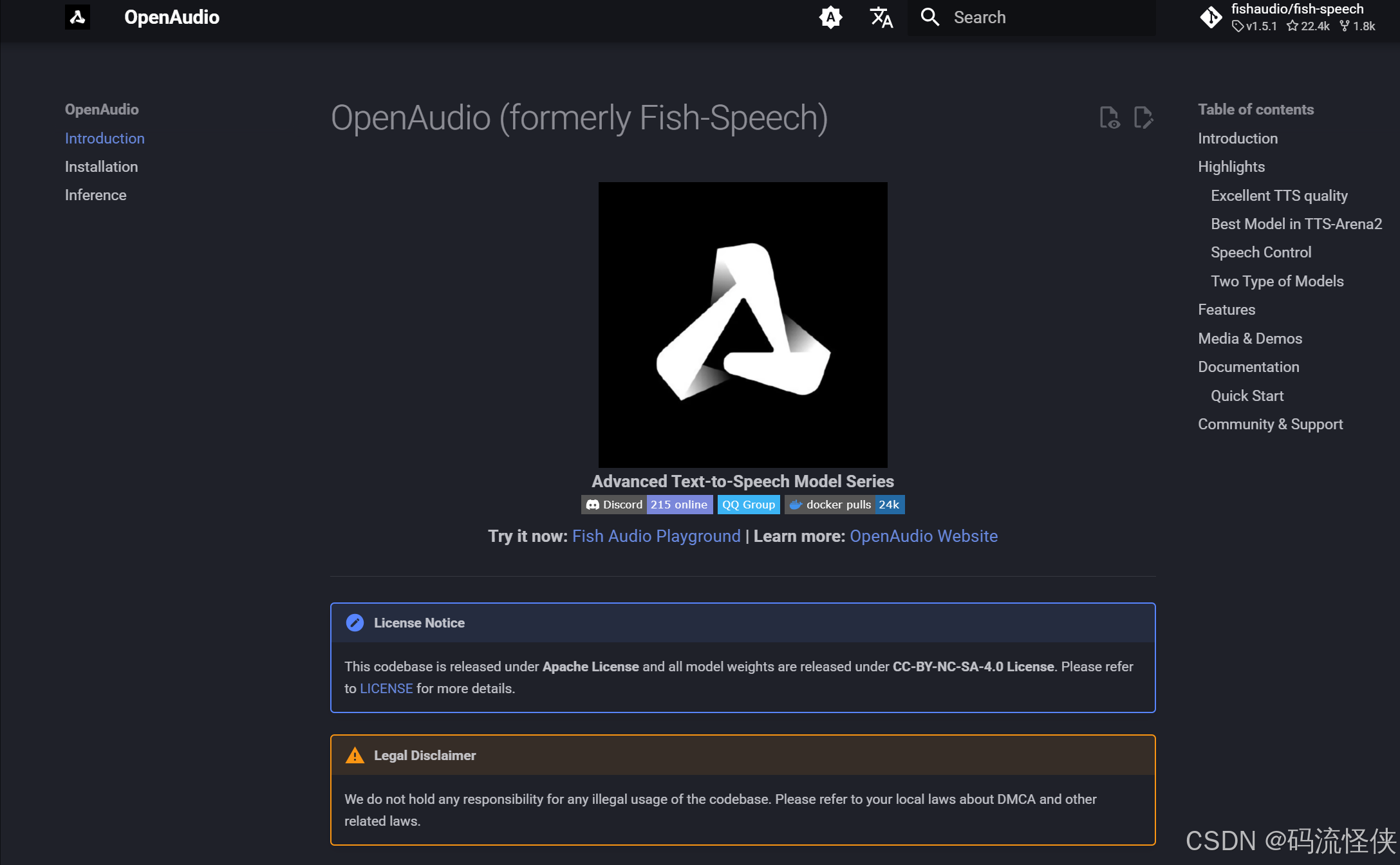Focus the Search input field
This screenshot has width=1400, height=865.
(1032, 17)
